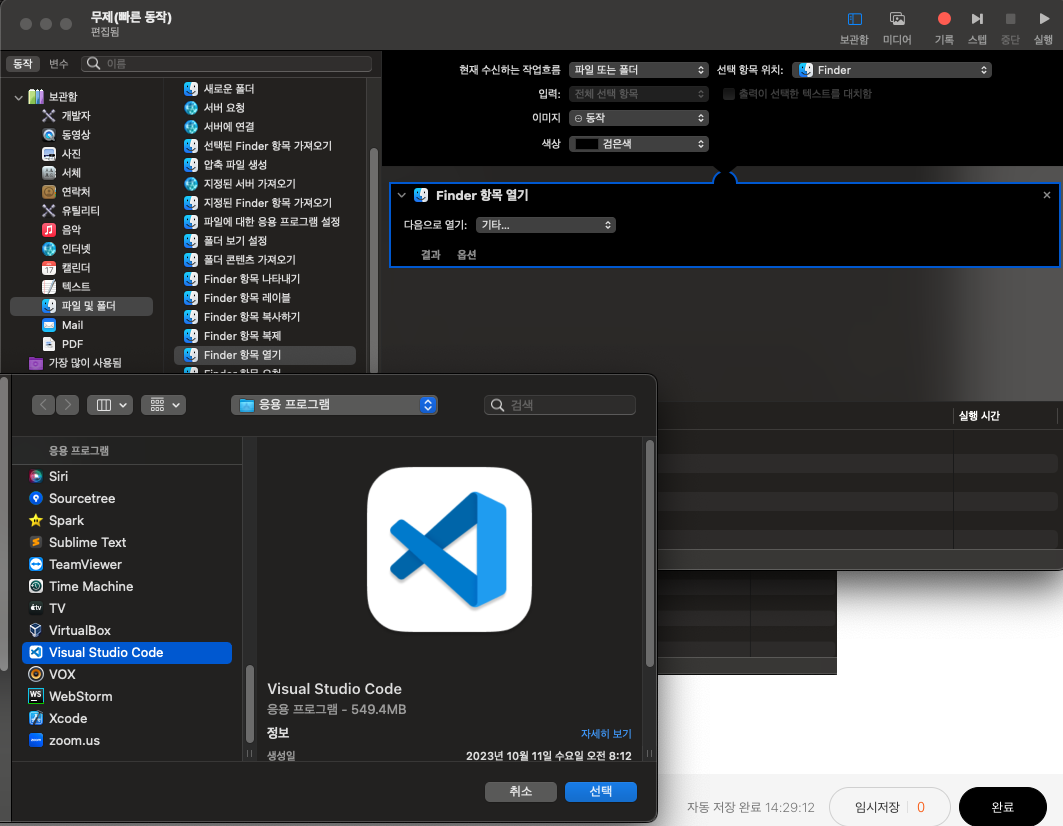The image size is (1063, 826).
Task: Select the 사진 category icon
Action: coord(49,154)
